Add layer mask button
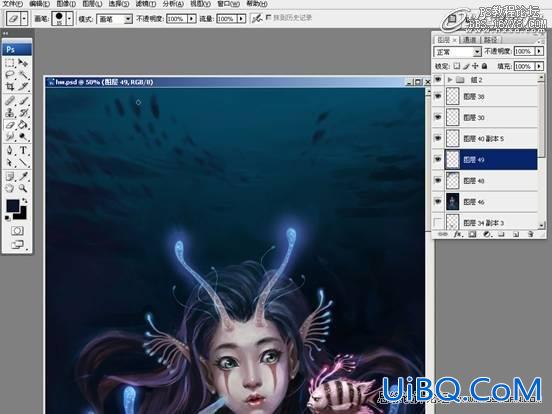 coord(472,234)
